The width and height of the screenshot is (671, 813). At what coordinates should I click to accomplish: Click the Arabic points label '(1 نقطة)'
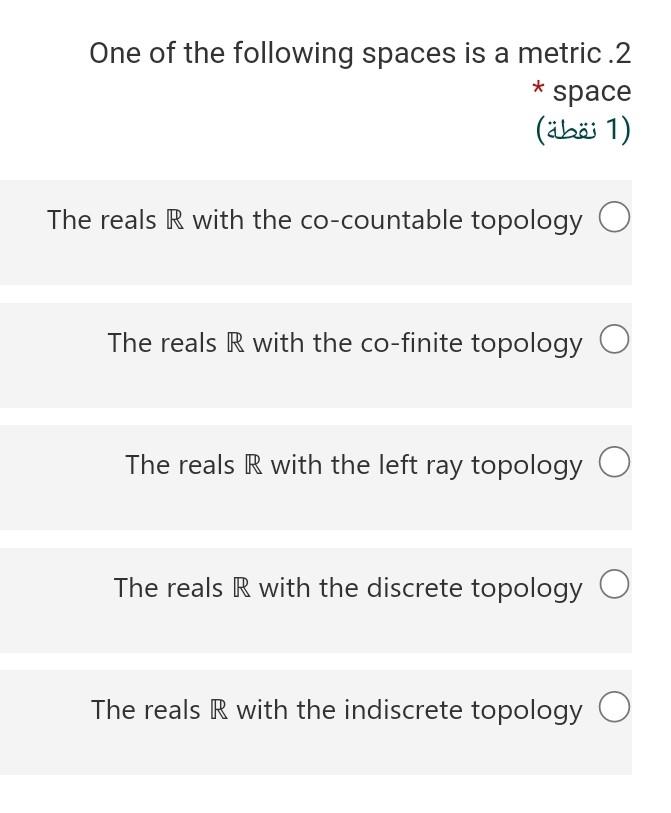click(x=583, y=130)
